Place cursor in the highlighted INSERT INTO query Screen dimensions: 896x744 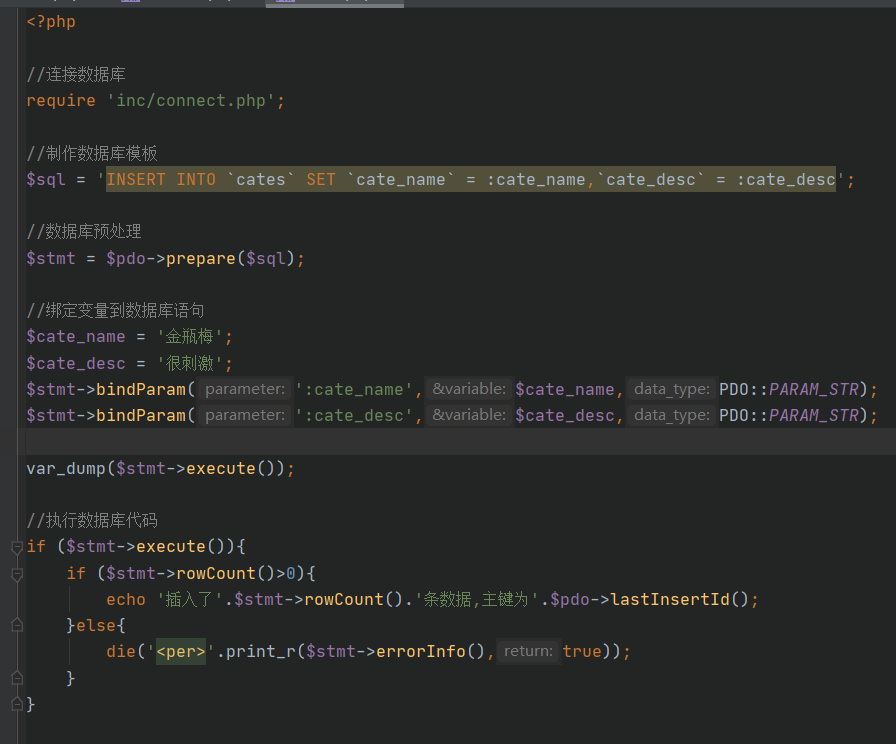click(470, 180)
